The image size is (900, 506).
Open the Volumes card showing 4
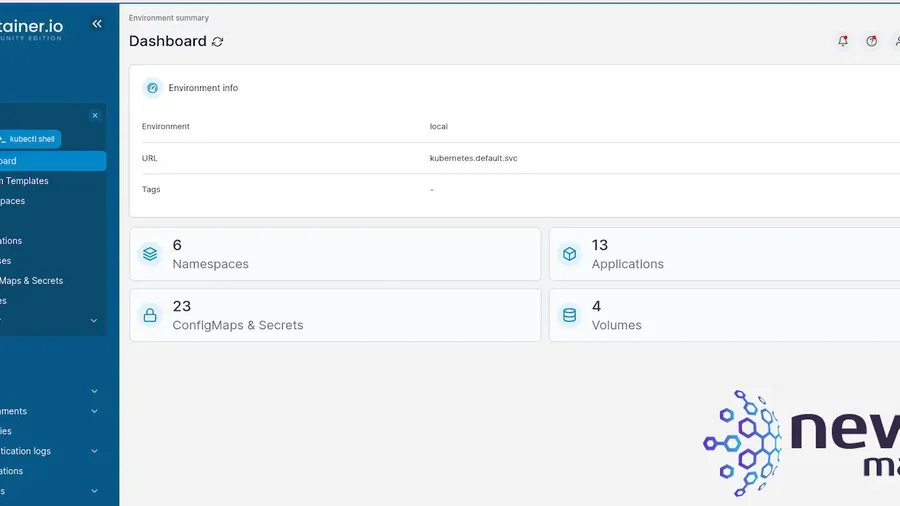coord(724,315)
